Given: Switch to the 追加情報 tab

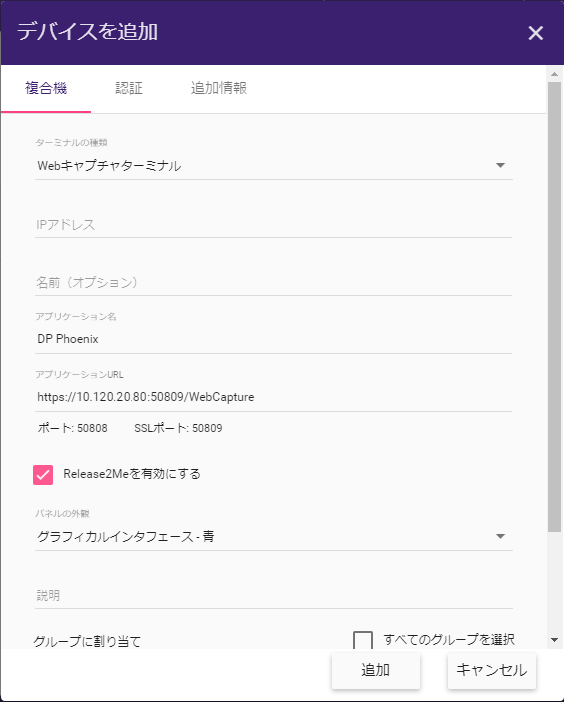Looking at the screenshot, I should tap(219, 88).
